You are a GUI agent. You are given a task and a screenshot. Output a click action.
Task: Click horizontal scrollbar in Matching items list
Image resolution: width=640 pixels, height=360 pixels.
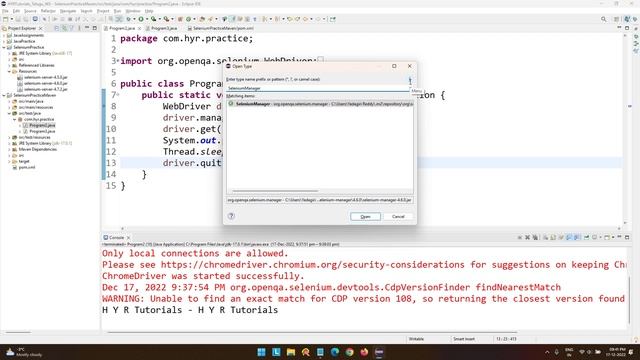pyautogui.click(x=275, y=191)
